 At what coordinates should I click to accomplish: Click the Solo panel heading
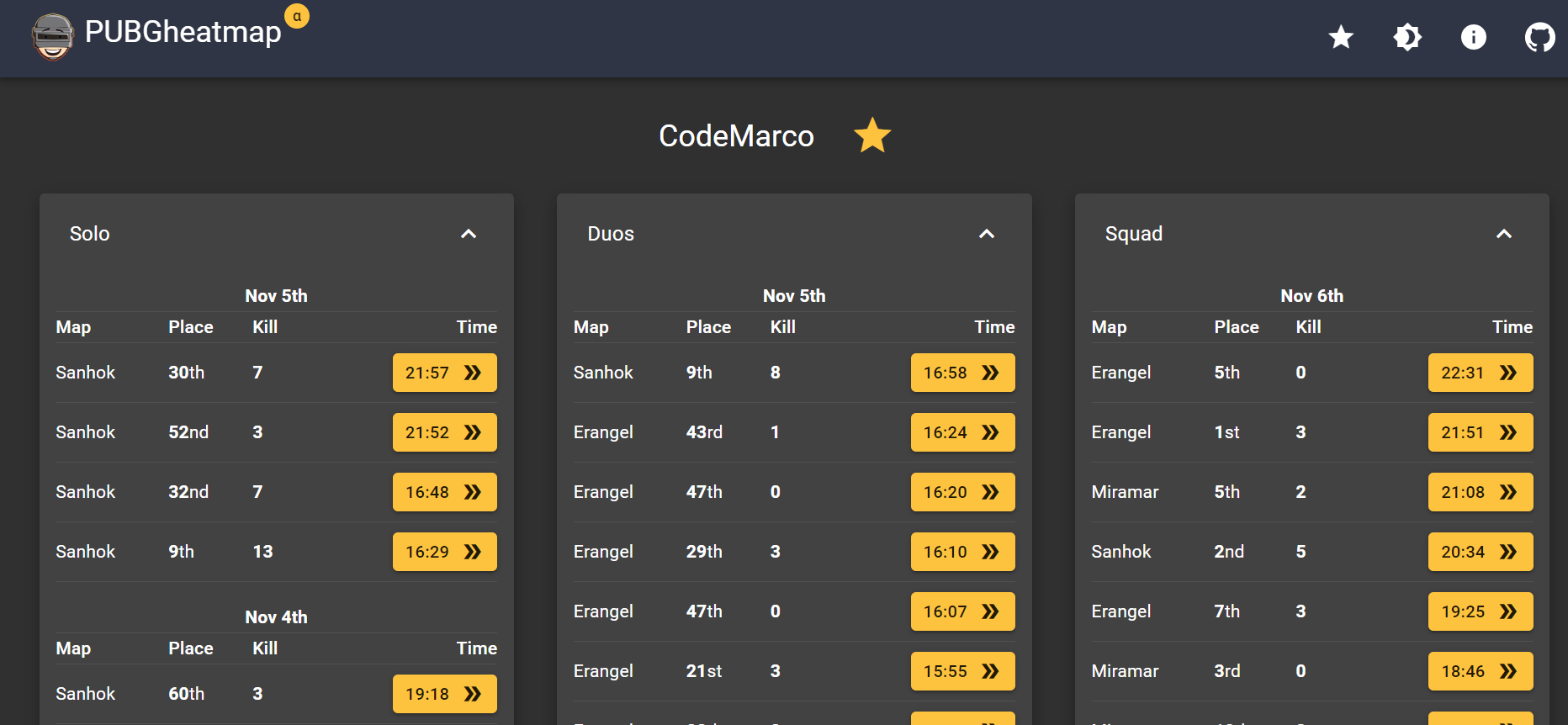[x=90, y=234]
